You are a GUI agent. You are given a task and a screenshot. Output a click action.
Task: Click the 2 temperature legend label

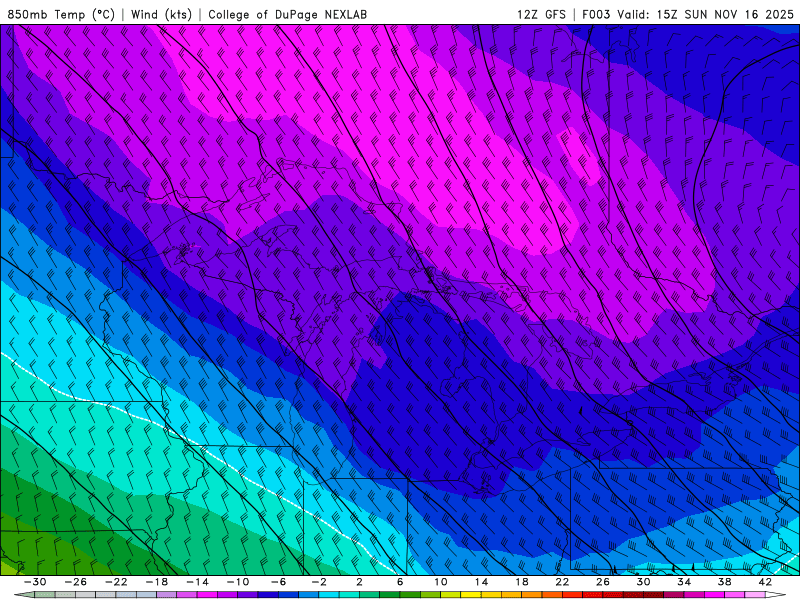[359, 582]
